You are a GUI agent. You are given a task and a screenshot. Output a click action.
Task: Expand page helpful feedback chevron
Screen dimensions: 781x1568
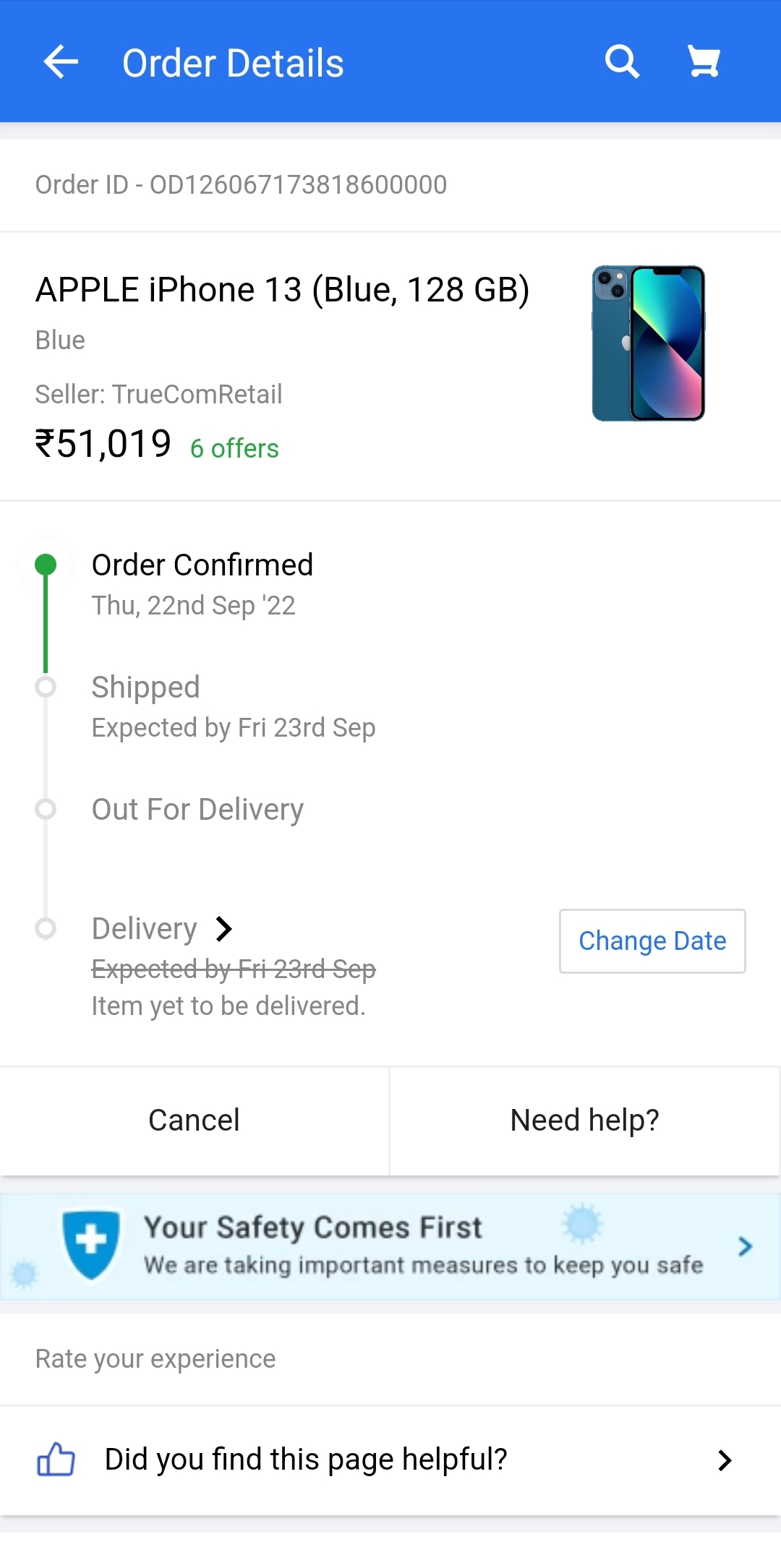[x=725, y=1460]
